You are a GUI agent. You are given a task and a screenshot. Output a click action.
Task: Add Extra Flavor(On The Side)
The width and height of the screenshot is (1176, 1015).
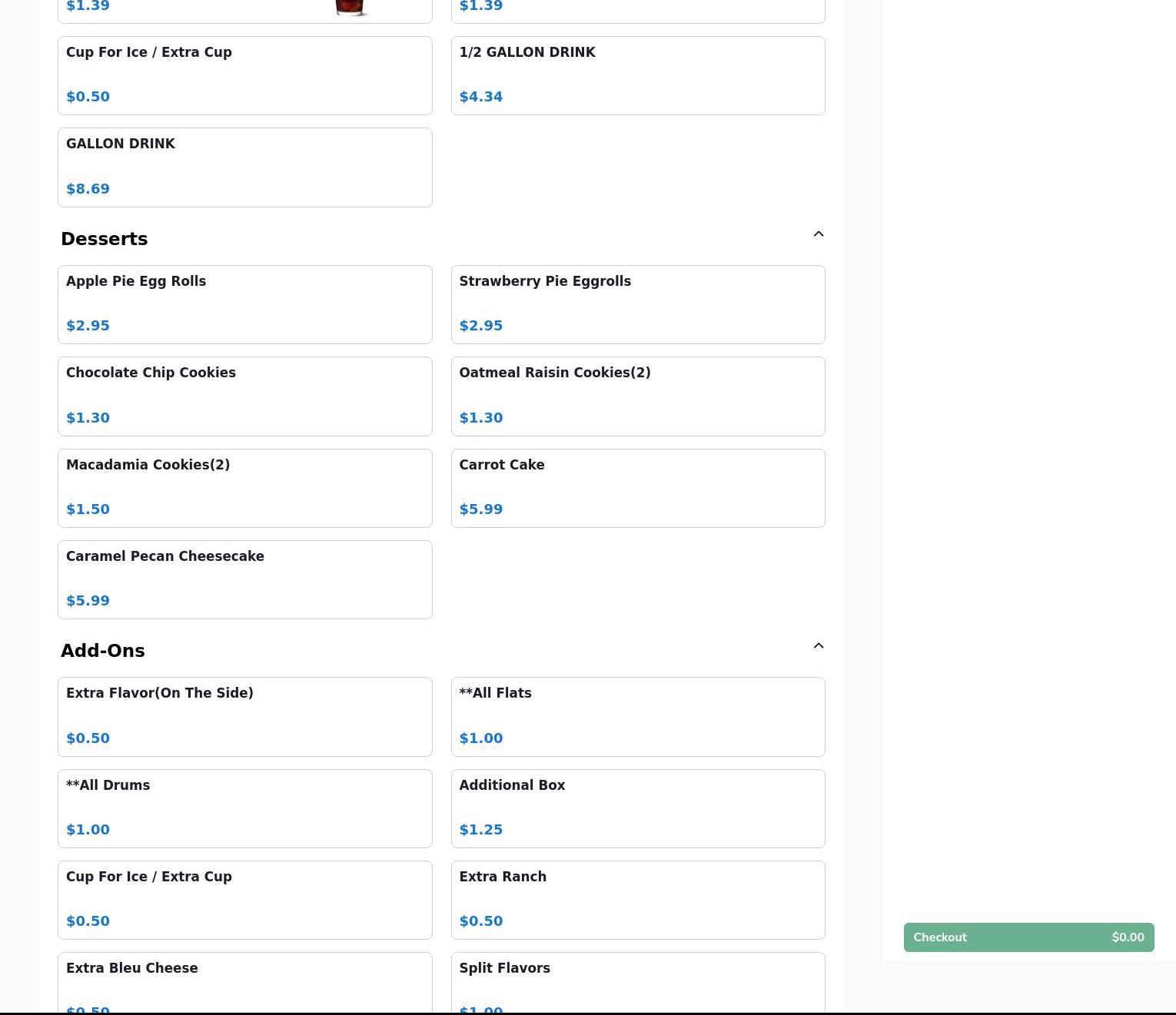[244, 716]
